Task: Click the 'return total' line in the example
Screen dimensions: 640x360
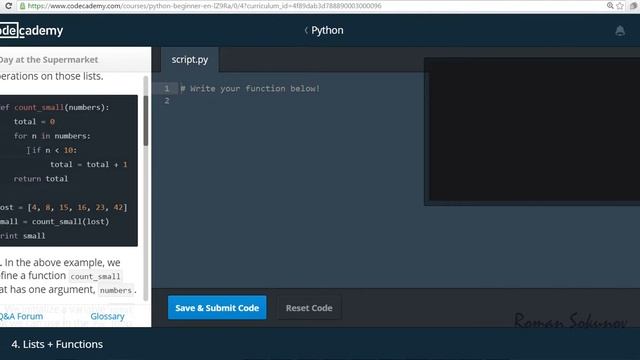Action: tap(41, 179)
